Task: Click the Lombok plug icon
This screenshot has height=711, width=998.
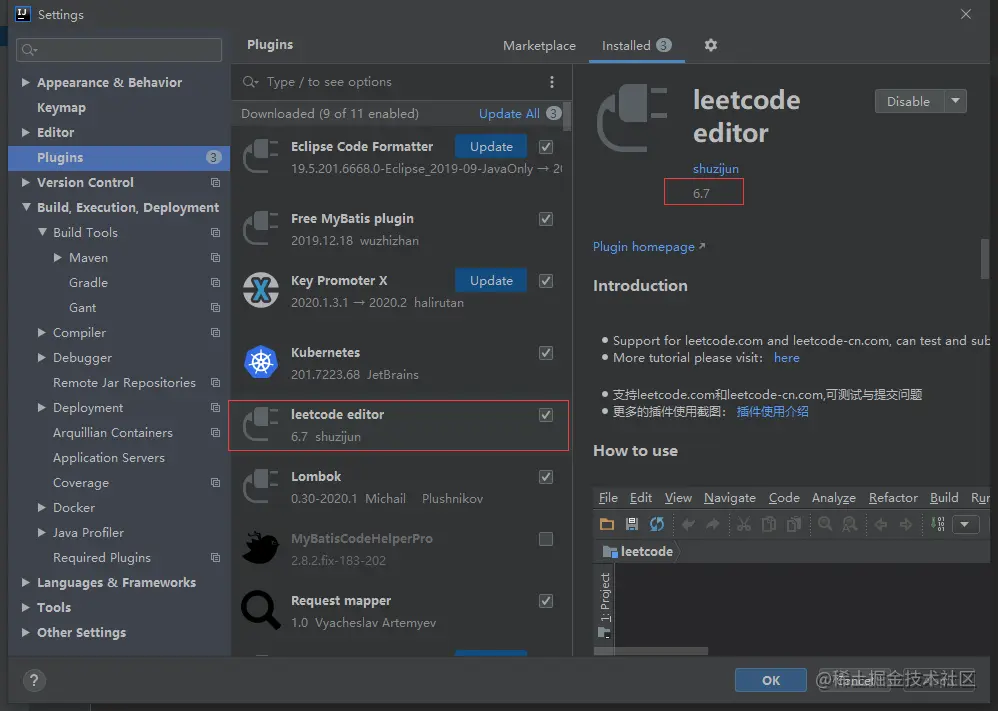Action: pos(261,486)
